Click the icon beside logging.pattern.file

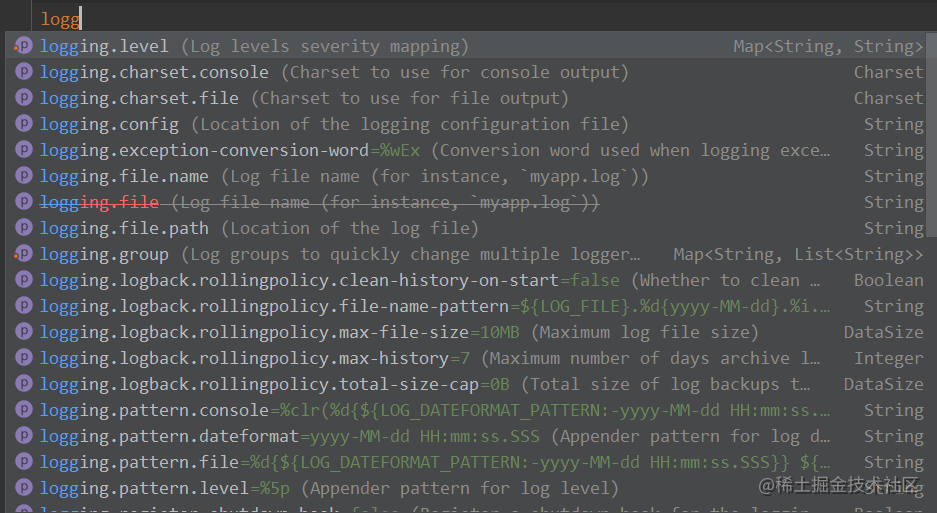point(23,462)
